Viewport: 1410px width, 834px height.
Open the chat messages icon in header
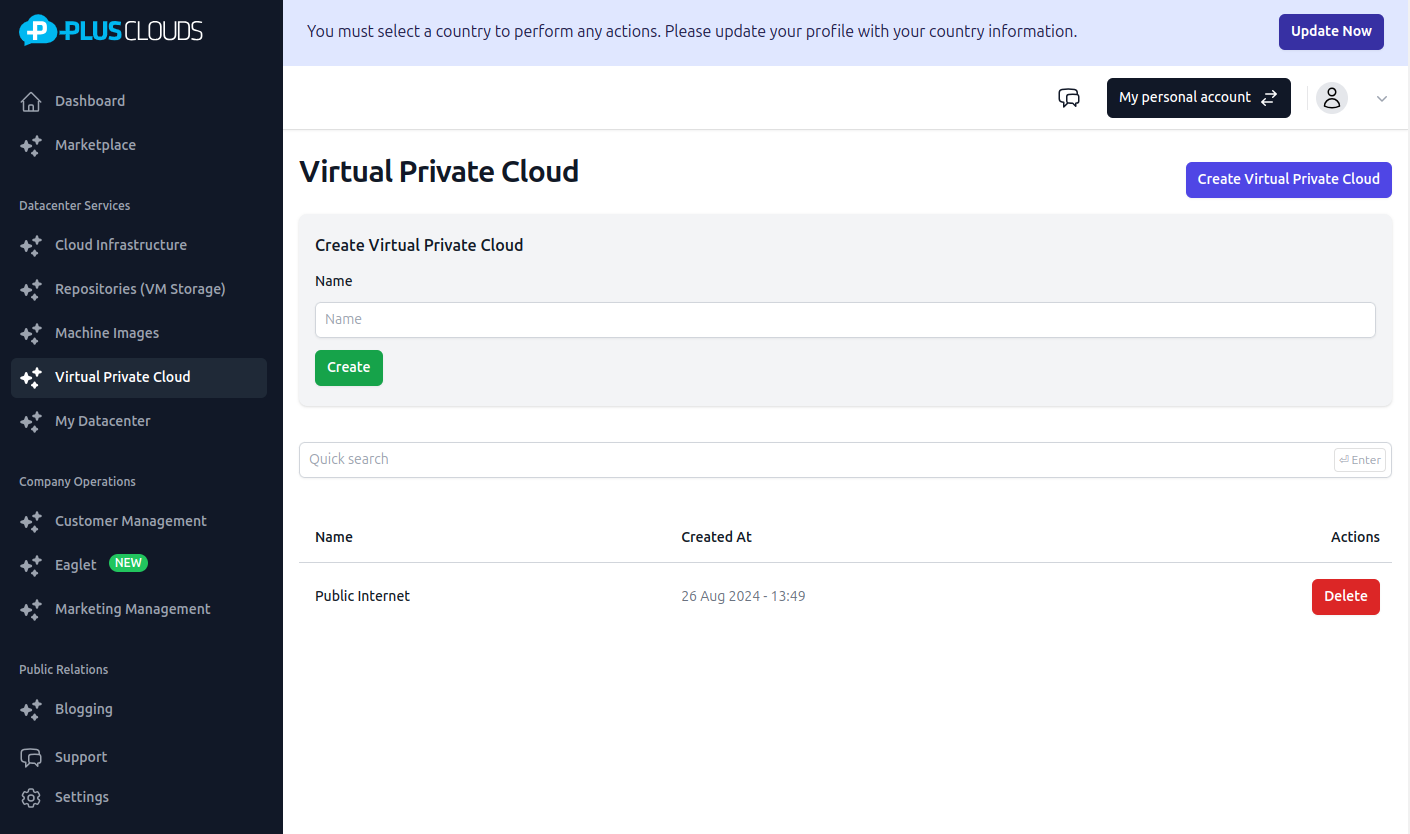(x=1069, y=98)
